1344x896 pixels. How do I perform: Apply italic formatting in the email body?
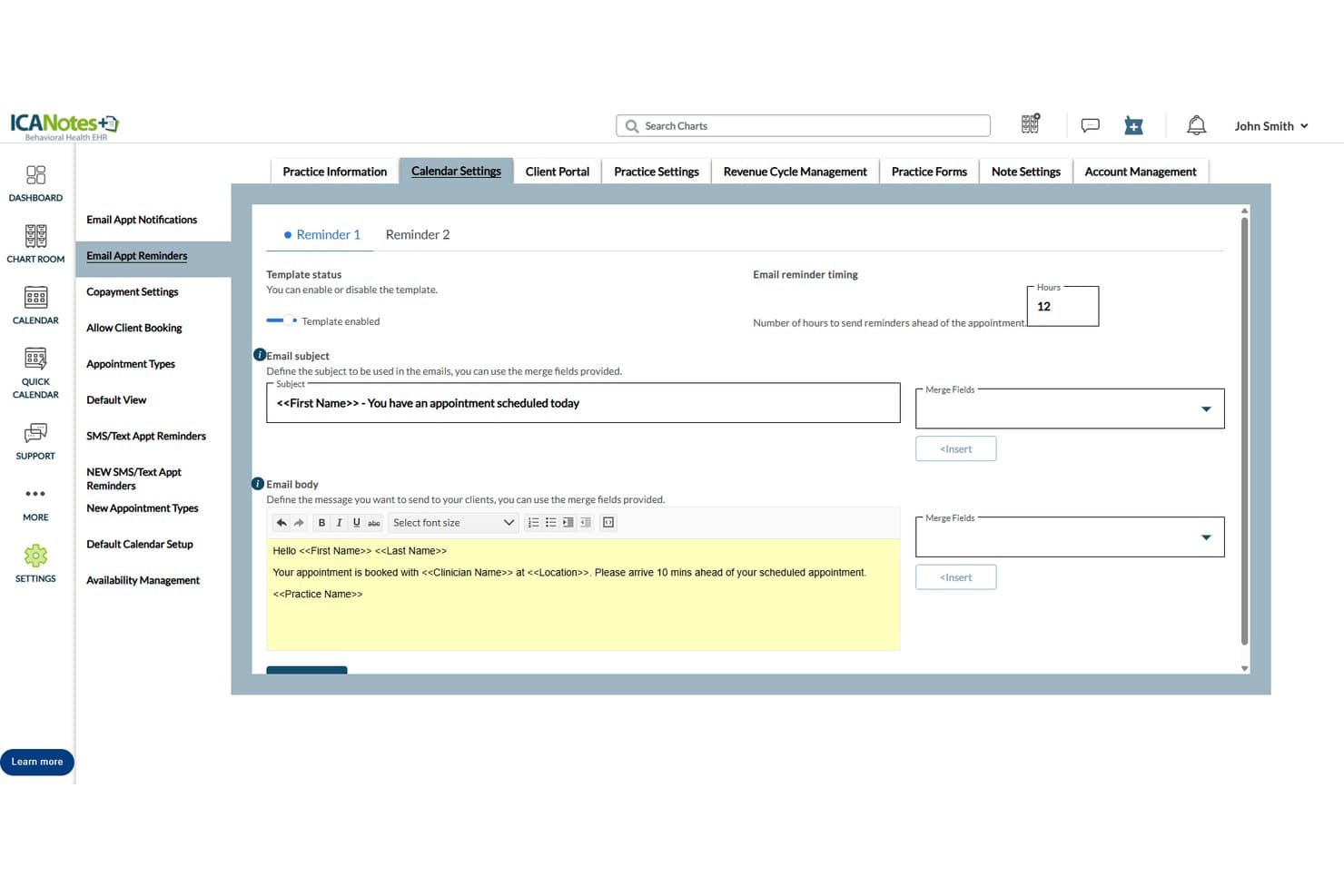click(x=339, y=523)
